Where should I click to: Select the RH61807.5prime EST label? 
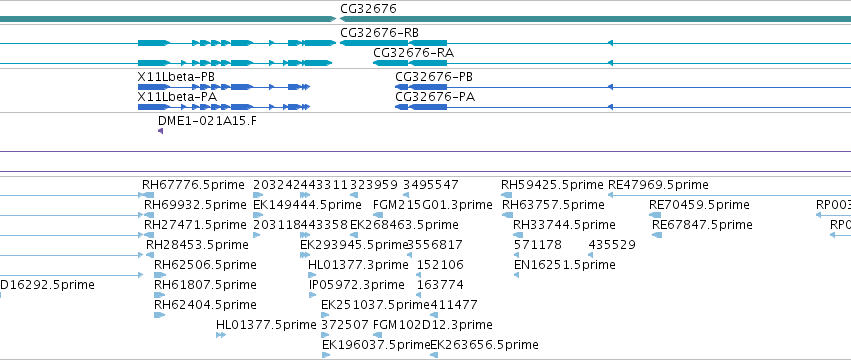(x=206, y=285)
